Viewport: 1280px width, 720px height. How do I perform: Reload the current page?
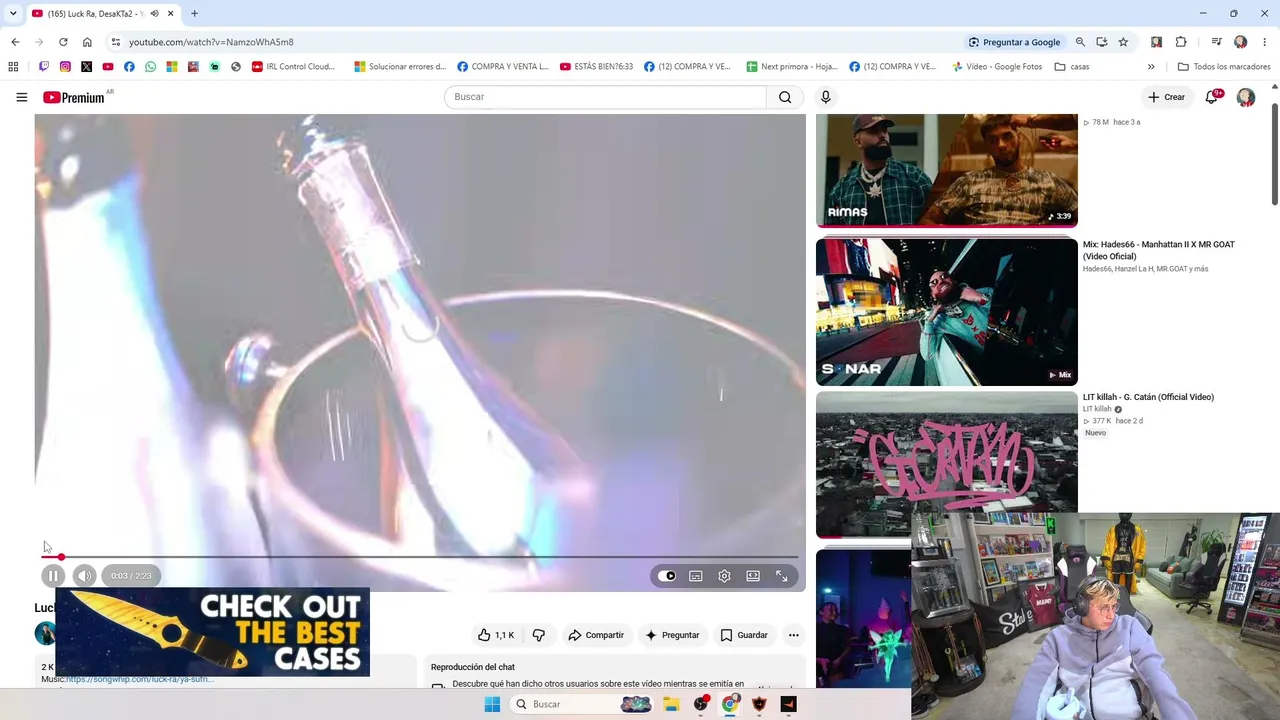63,42
